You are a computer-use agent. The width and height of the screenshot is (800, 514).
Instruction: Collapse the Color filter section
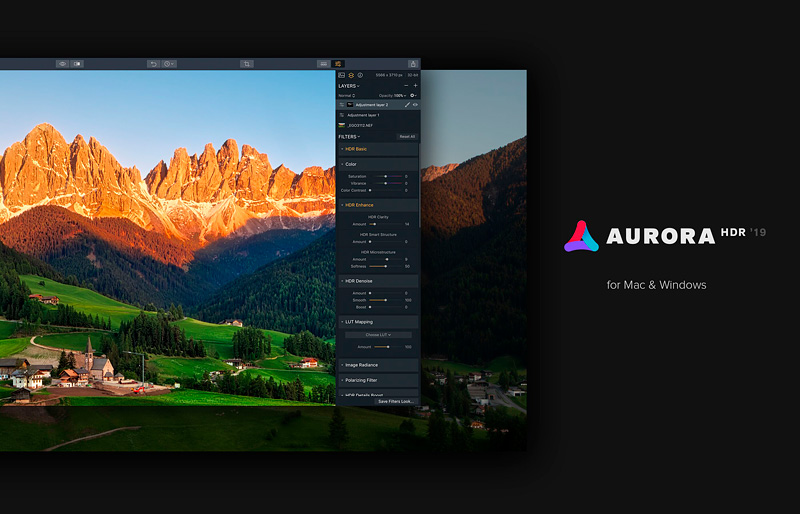click(378, 164)
